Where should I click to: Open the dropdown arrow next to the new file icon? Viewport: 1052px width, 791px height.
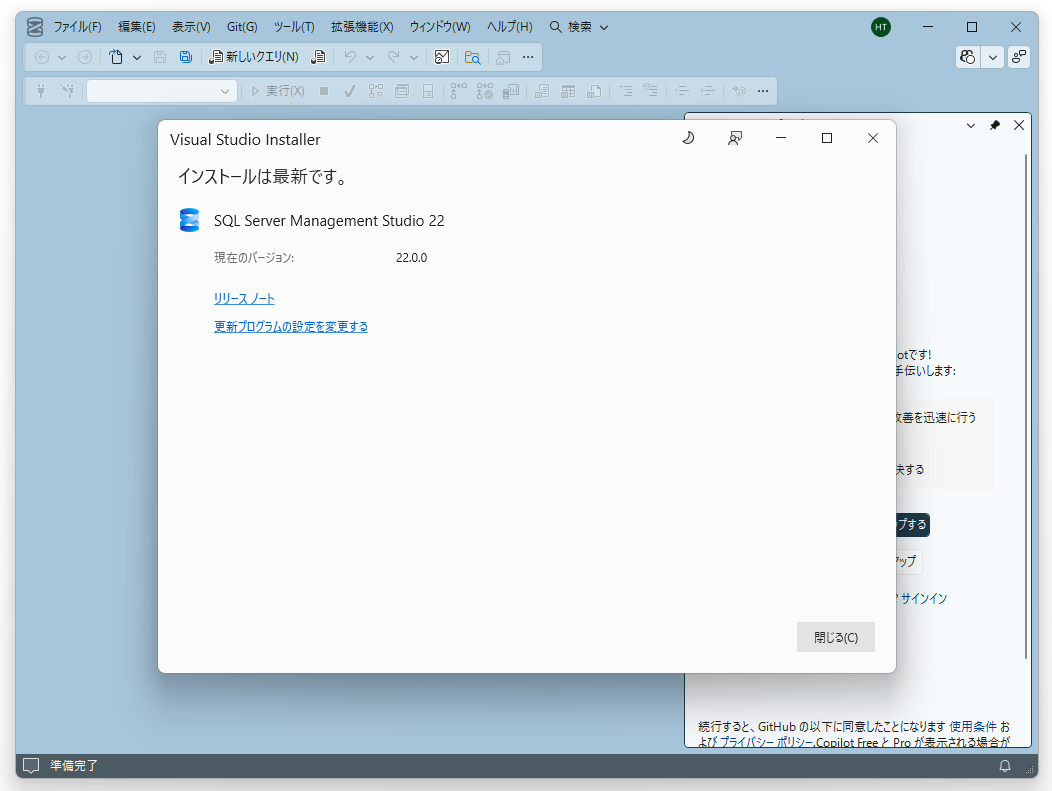coord(137,57)
